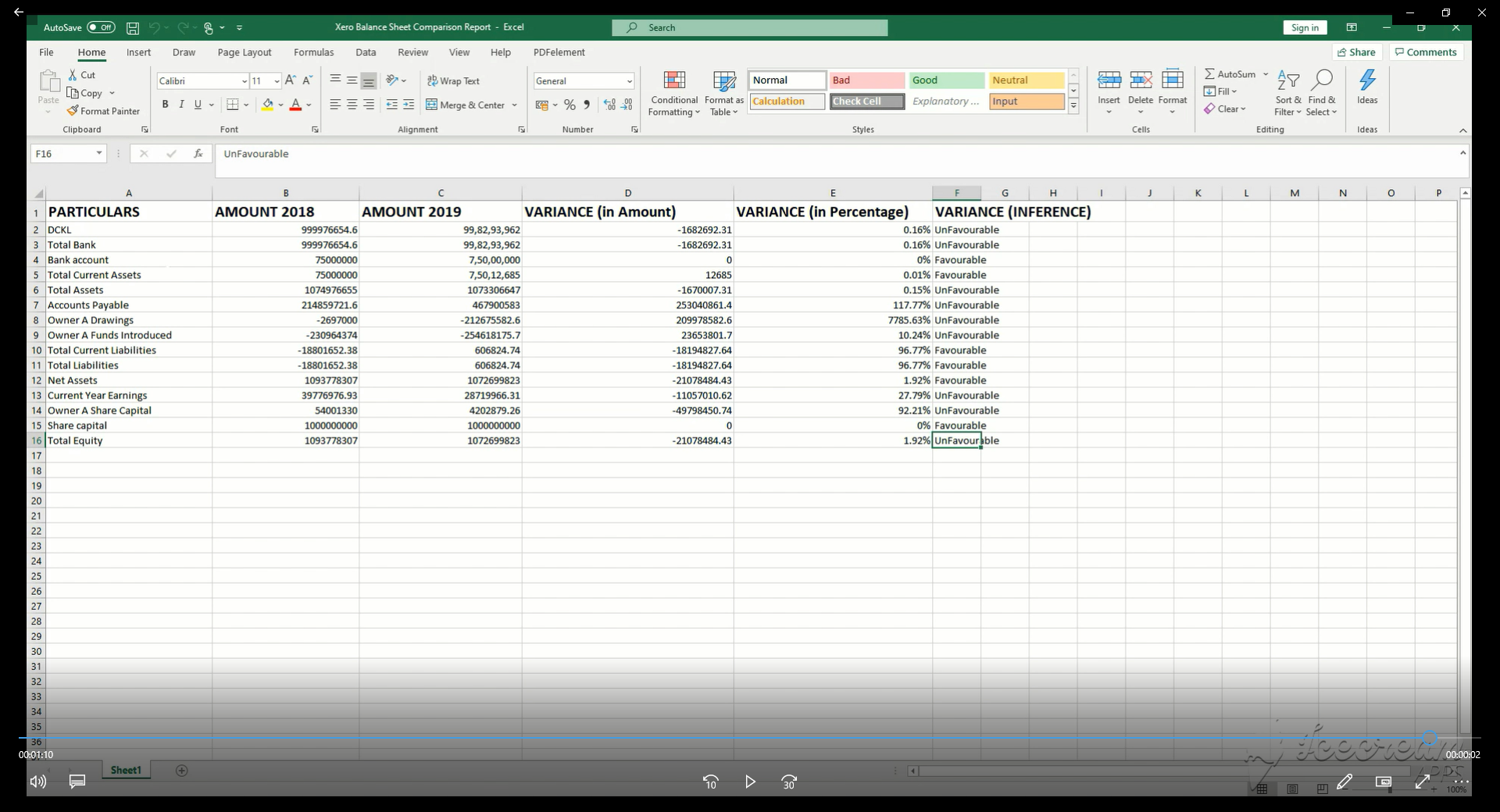Image resolution: width=1500 pixels, height=812 pixels.
Task: Click the Conditional Formatting icon
Action: (673, 81)
